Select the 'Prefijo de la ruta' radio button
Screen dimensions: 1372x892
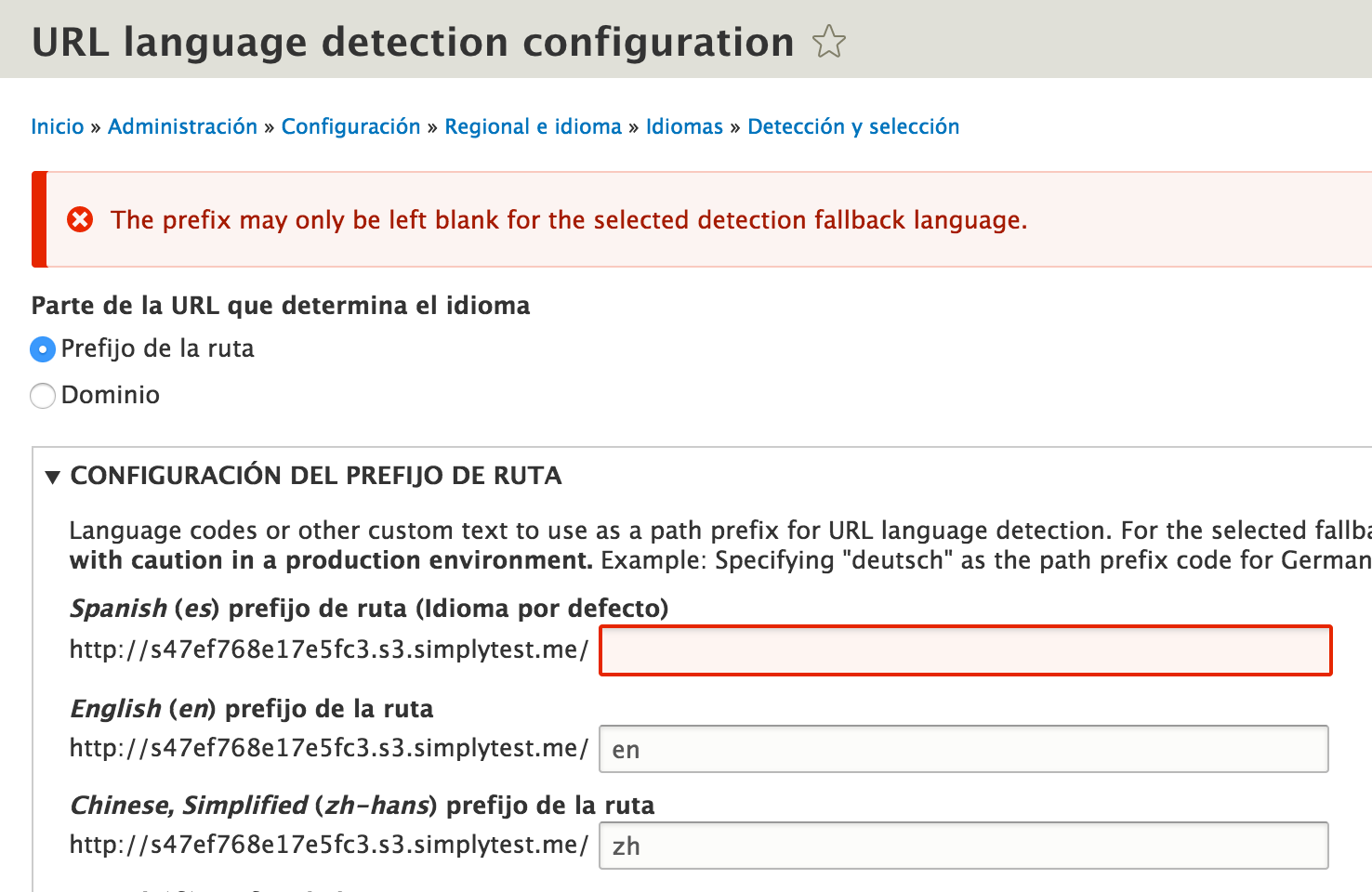42,348
